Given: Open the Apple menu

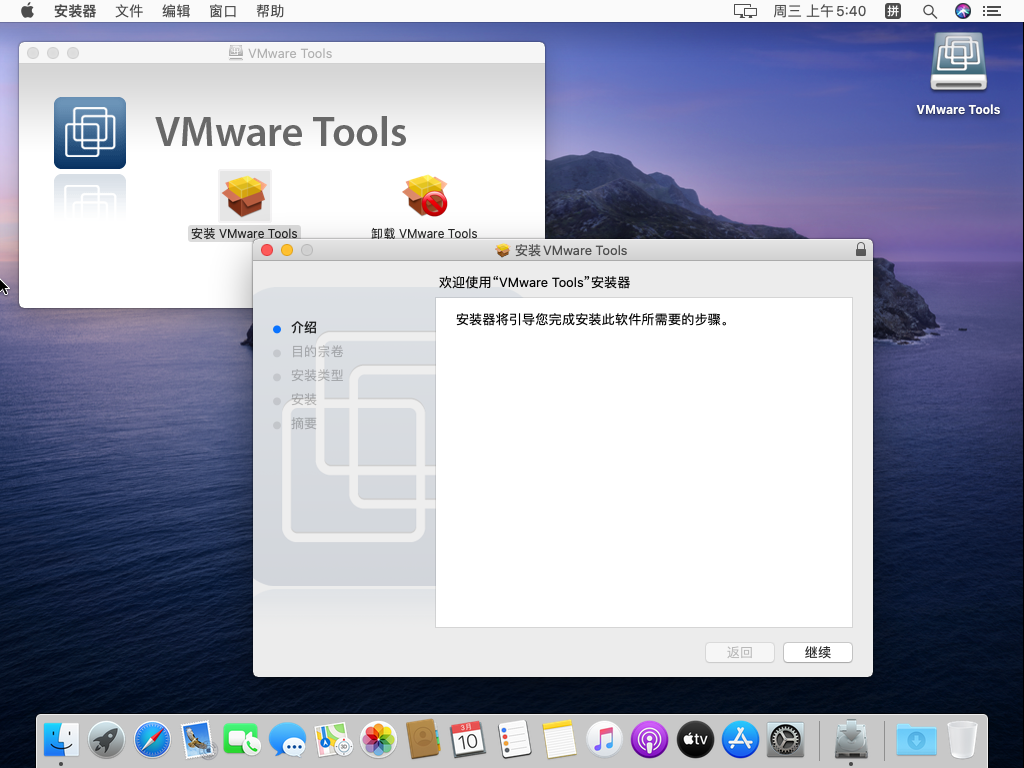Looking at the screenshot, I should (x=27, y=11).
